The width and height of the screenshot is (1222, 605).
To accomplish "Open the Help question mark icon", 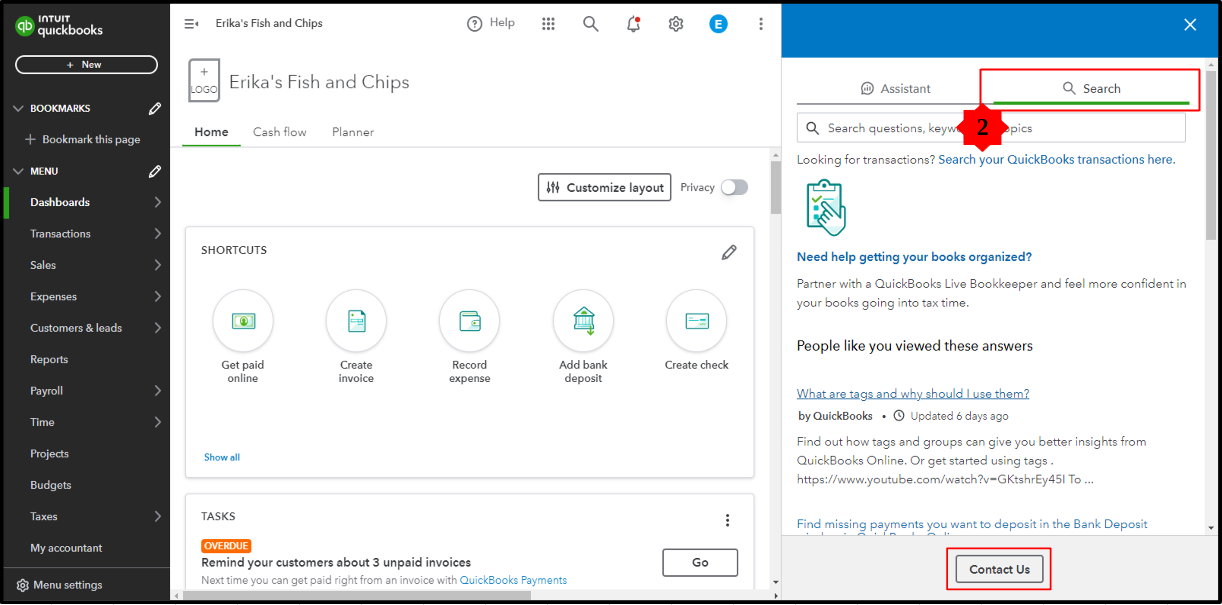I will point(475,24).
